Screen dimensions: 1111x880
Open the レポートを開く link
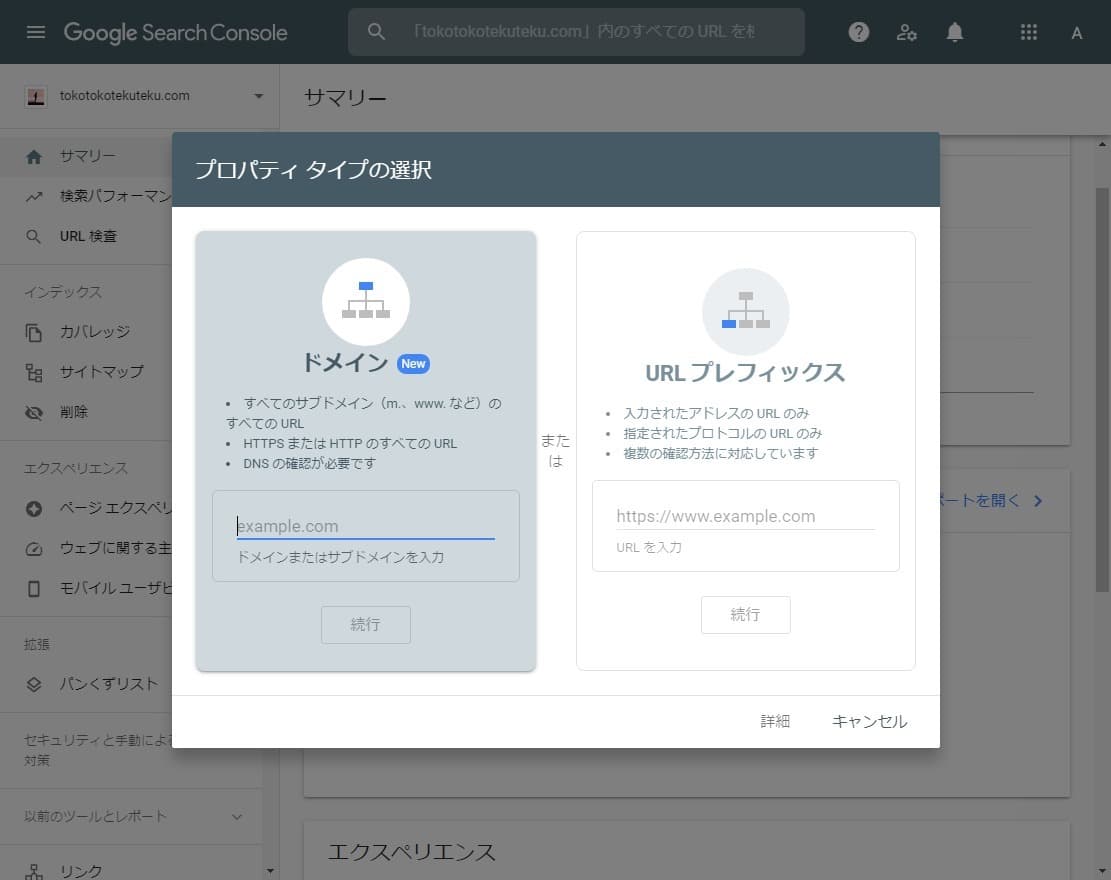(980, 501)
